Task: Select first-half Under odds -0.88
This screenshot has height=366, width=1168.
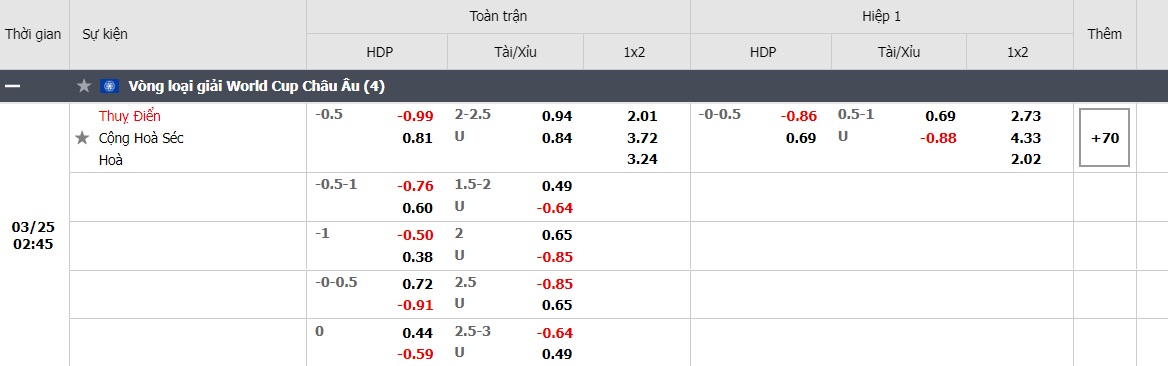Action: tap(938, 138)
